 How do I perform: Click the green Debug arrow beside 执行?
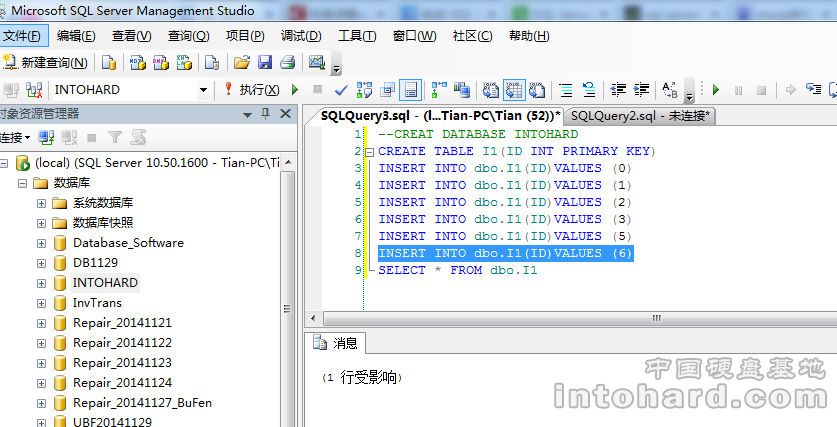[x=295, y=90]
